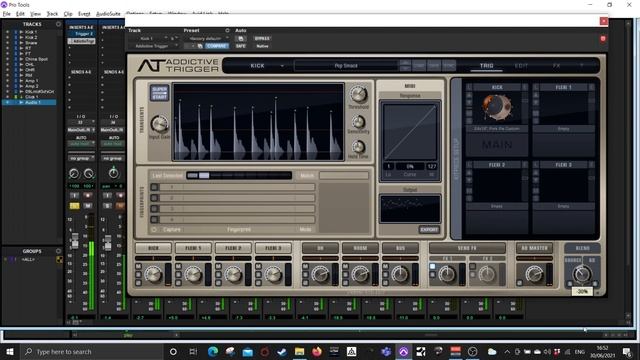
Task: Mute the first Pro Tools channel strip
Action: click(x=87, y=206)
